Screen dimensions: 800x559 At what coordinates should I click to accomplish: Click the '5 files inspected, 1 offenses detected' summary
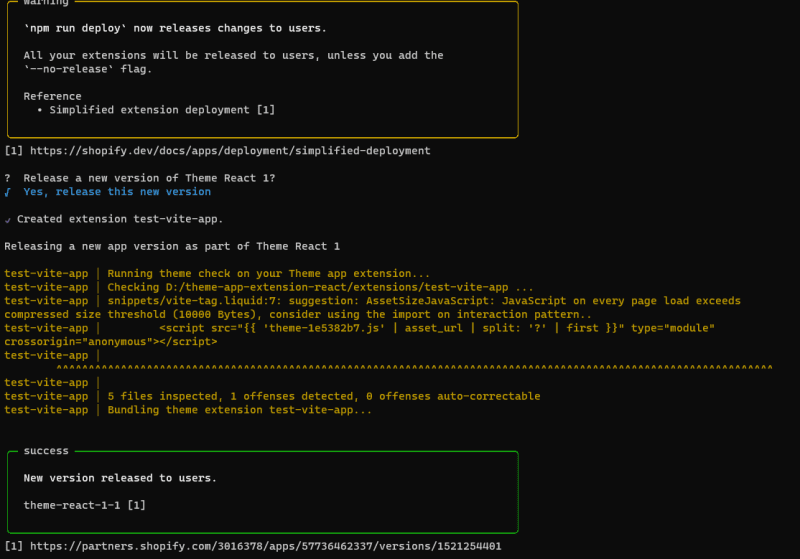click(x=323, y=396)
